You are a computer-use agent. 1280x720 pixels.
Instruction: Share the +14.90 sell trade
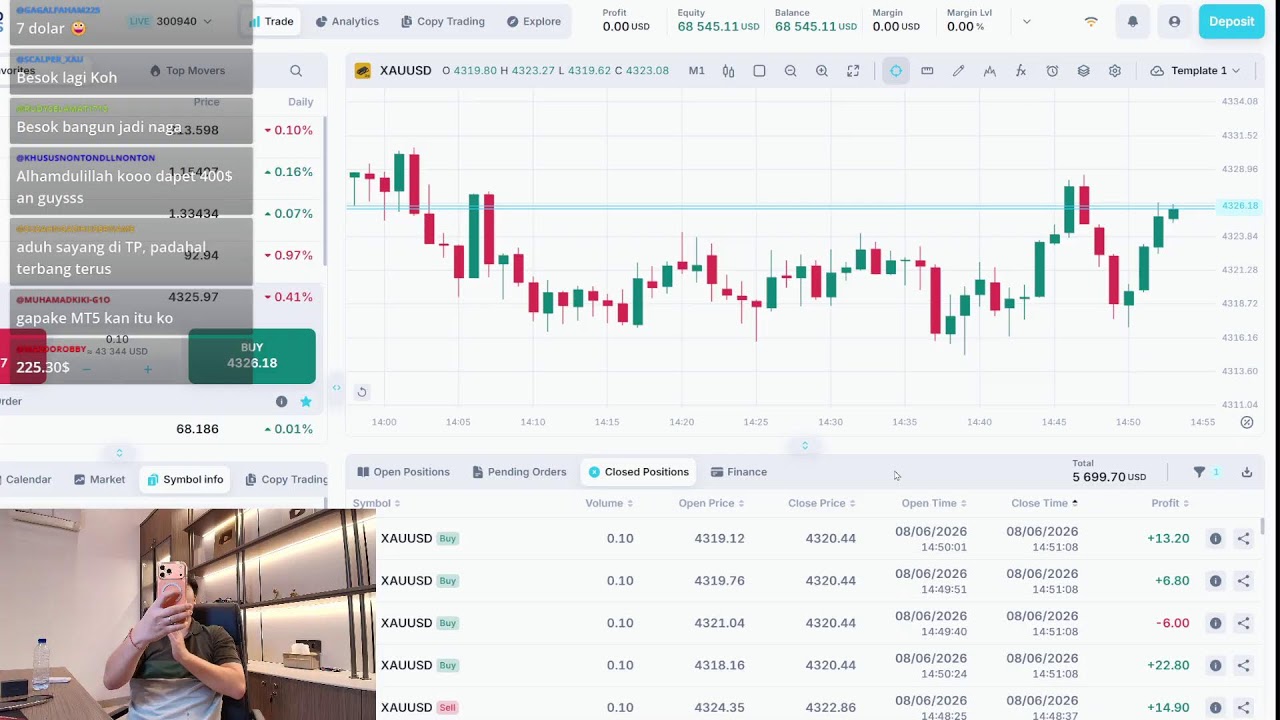(1244, 708)
